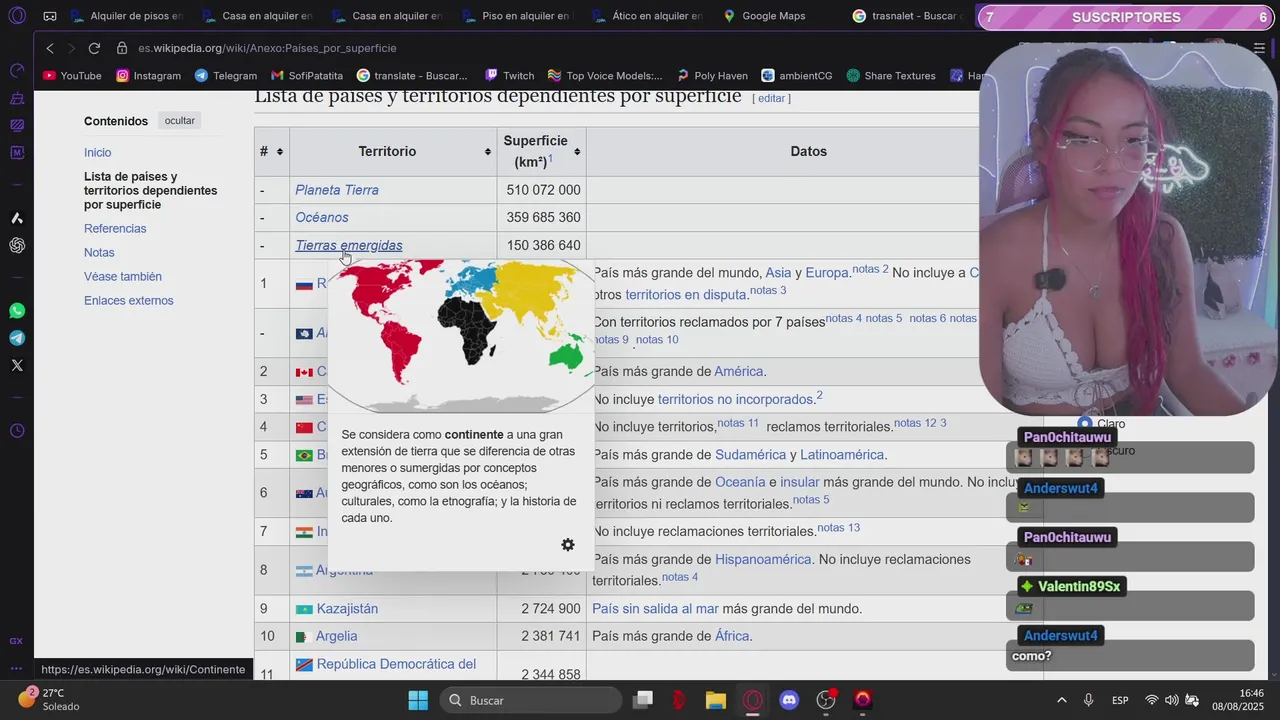Open the Opera GX main menu logo
Viewport: 1280px width, 720px height.
[17, 16]
